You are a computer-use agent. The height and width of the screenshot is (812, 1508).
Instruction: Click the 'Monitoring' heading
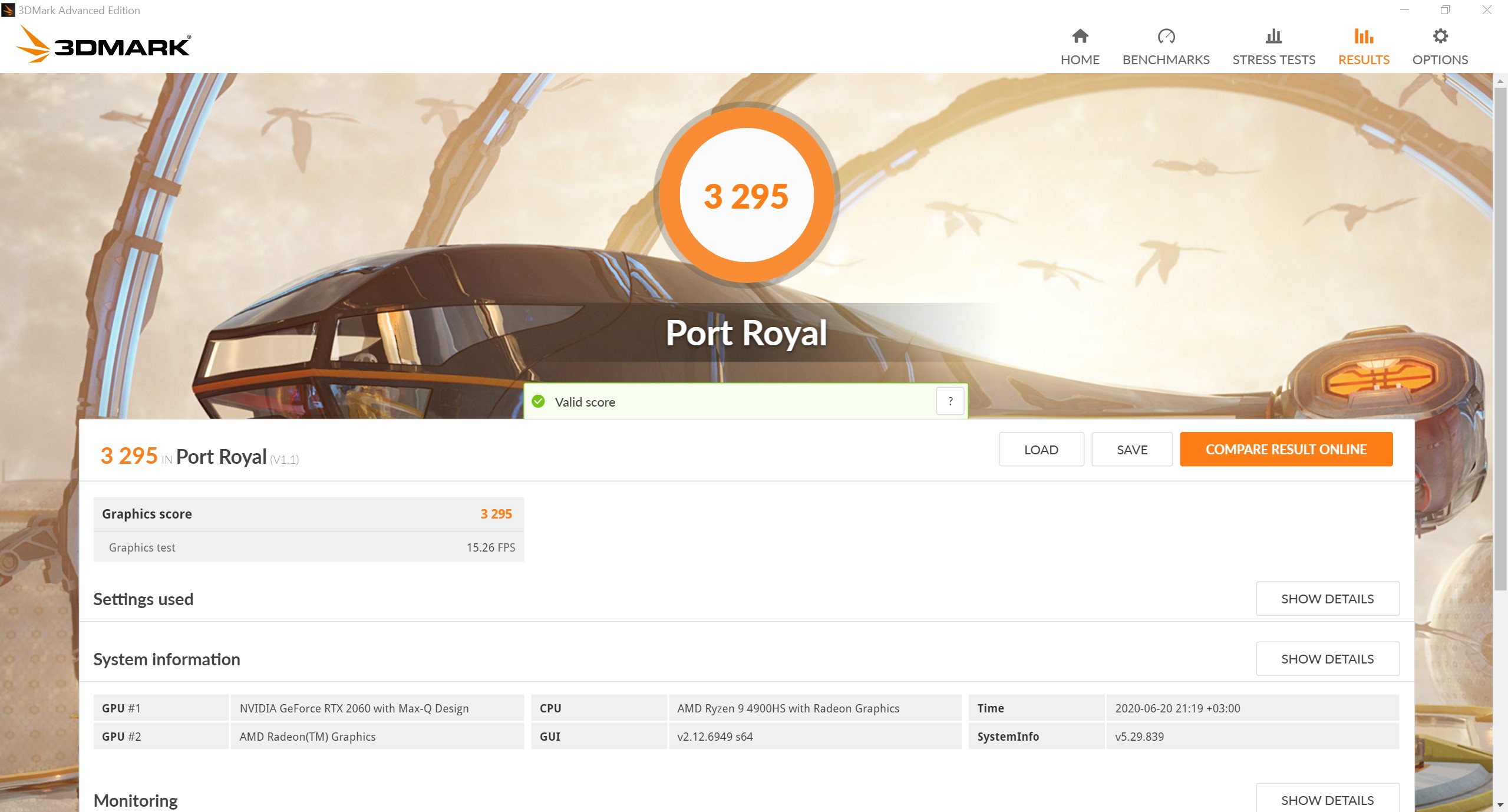click(136, 800)
